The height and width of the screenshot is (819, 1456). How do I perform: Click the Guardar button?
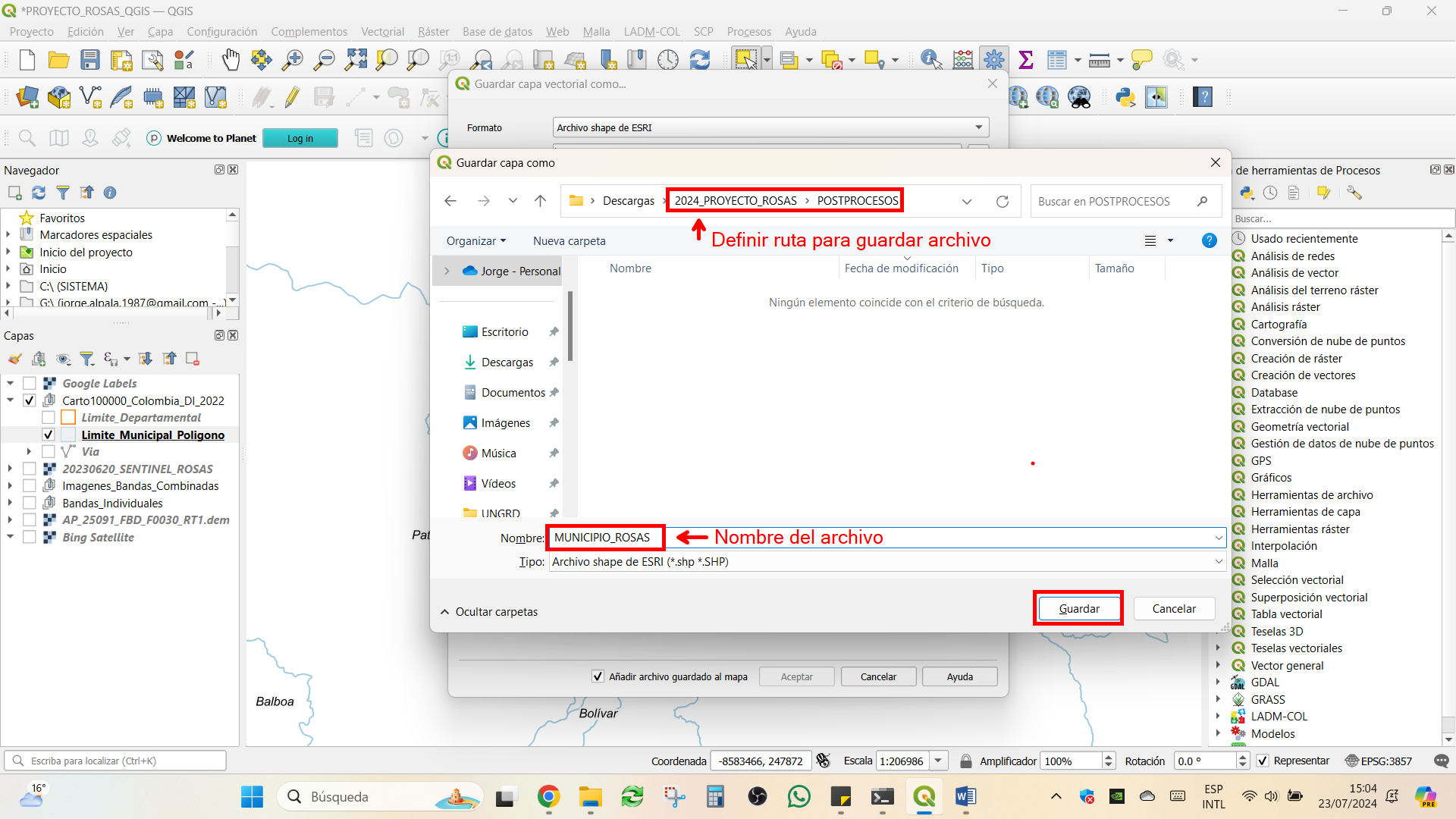[1078, 609]
